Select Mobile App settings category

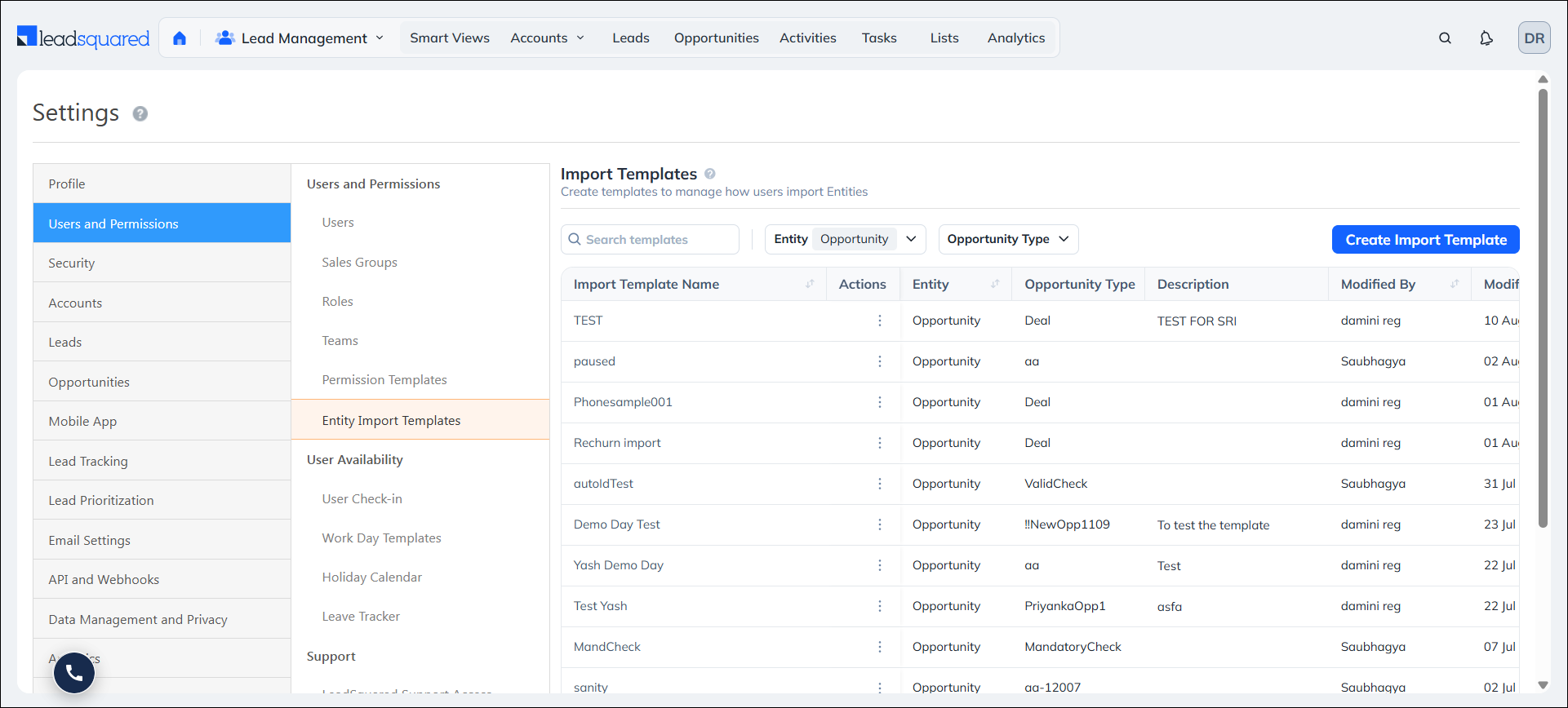pos(162,421)
